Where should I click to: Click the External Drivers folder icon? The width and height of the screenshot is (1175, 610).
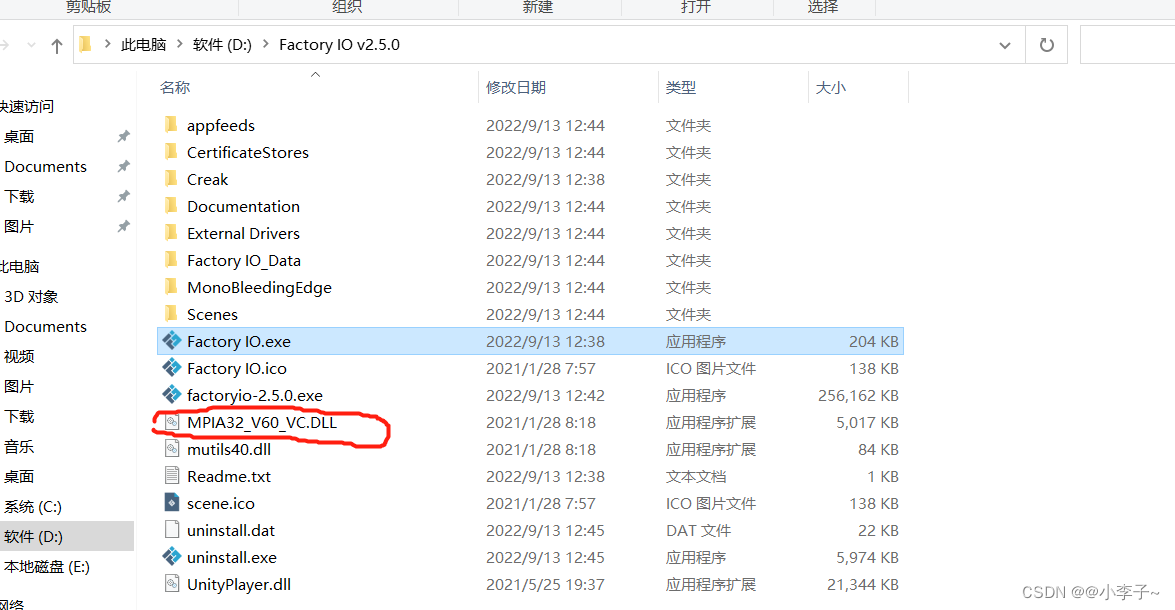(x=171, y=232)
